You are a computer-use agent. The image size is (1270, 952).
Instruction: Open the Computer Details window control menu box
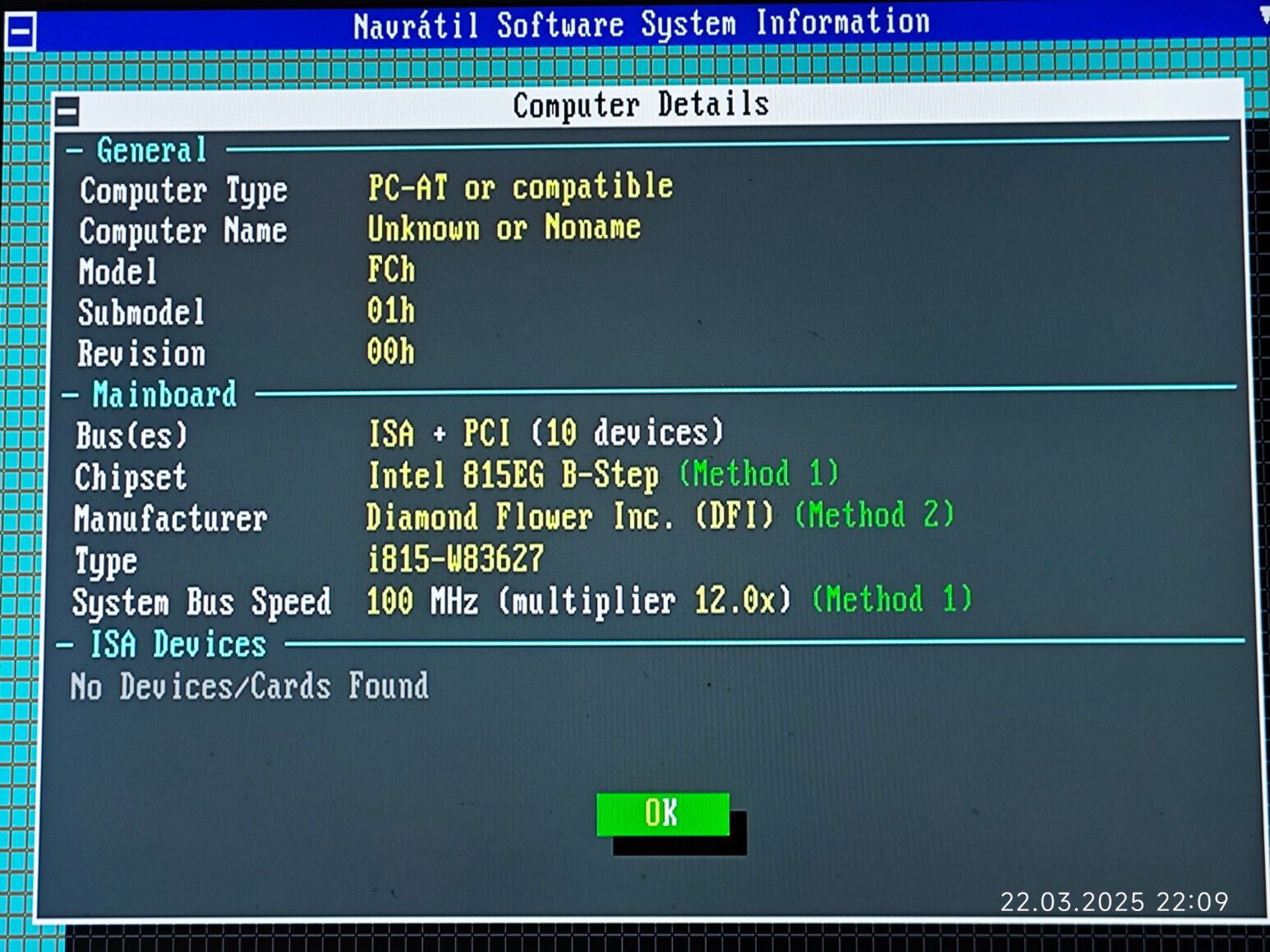pos(67,110)
